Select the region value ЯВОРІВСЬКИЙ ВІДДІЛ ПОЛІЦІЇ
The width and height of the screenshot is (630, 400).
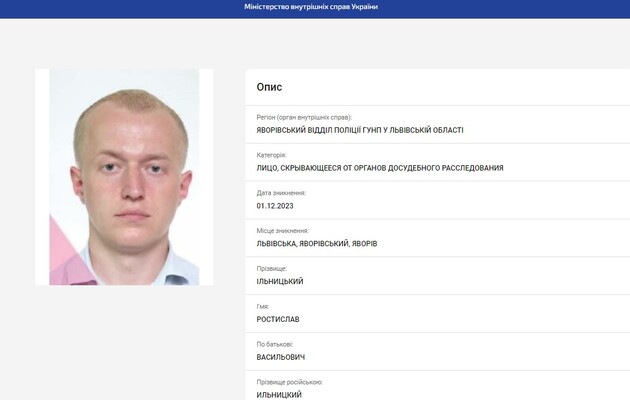pos(360,130)
